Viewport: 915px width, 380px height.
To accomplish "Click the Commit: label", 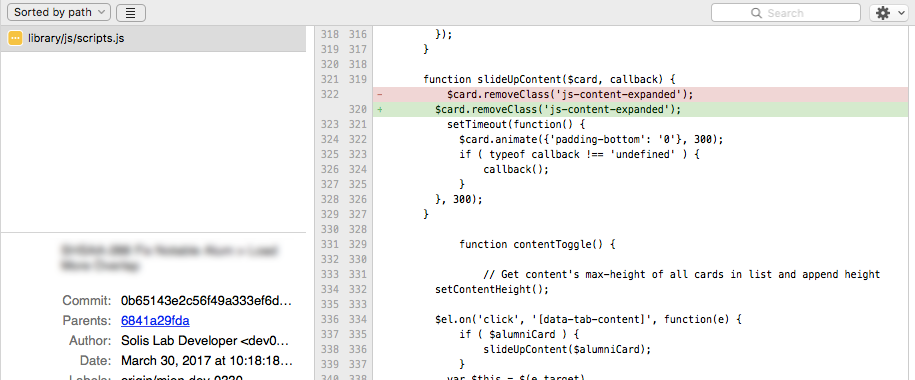I will (x=87, y=301).
